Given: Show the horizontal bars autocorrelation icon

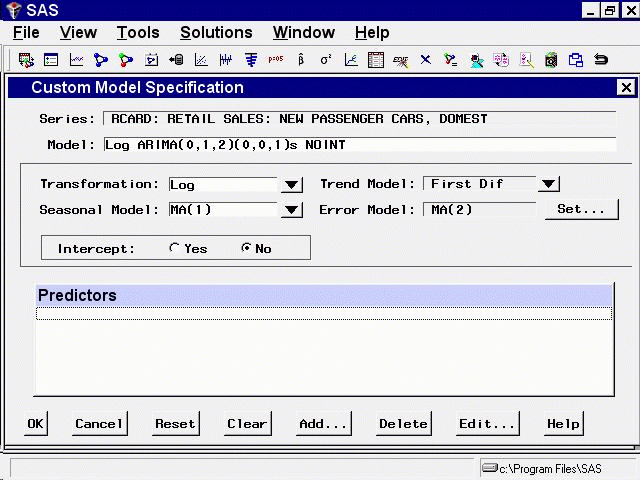Looking at the screenshot, I should pos(251,60).
